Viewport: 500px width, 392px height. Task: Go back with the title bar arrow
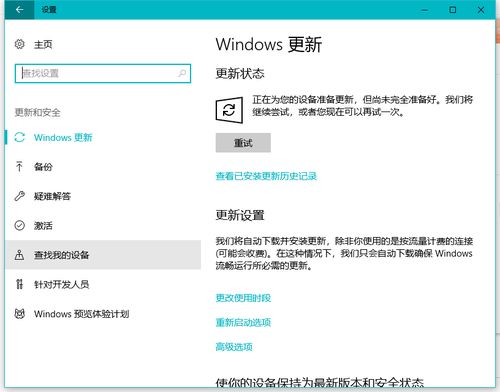pyautogui.click(x=19, y=10)
